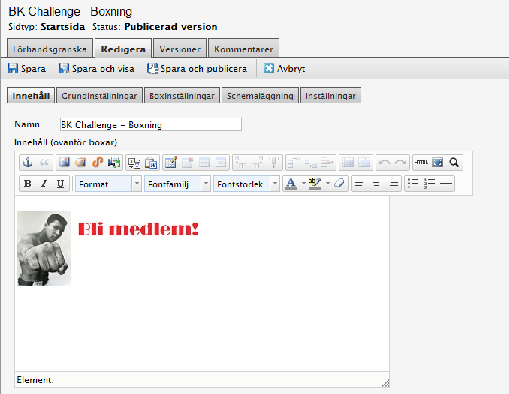Toggle underline formatting
This screenshot has width=509, height=394.
[60, 184]
